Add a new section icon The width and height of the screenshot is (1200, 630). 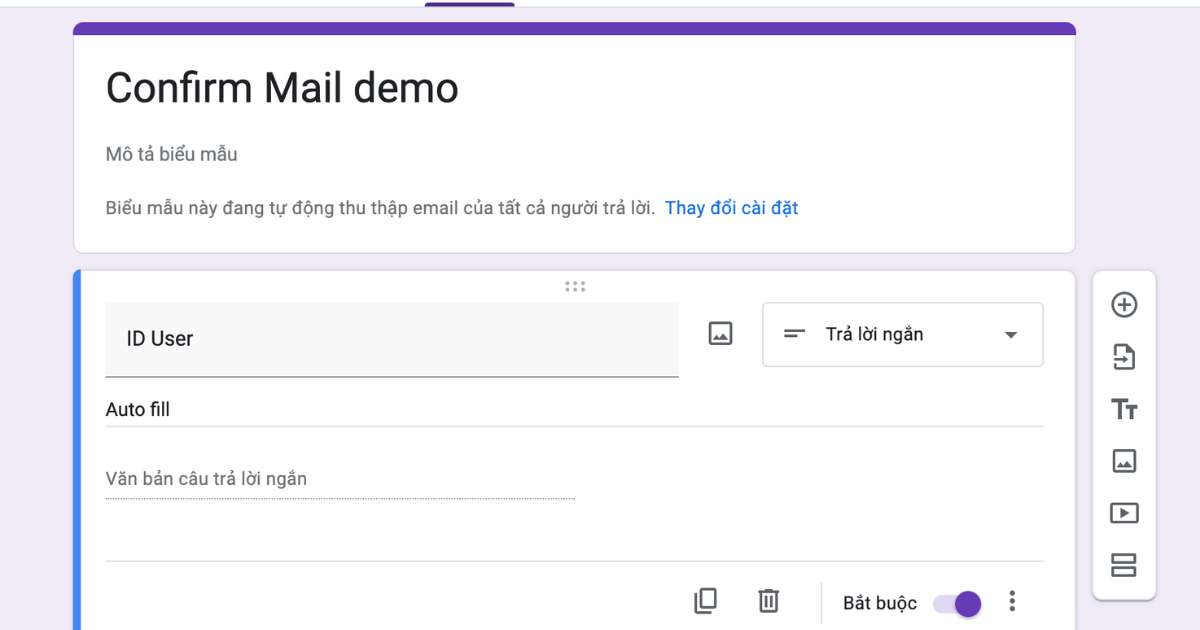point(1124,565)
